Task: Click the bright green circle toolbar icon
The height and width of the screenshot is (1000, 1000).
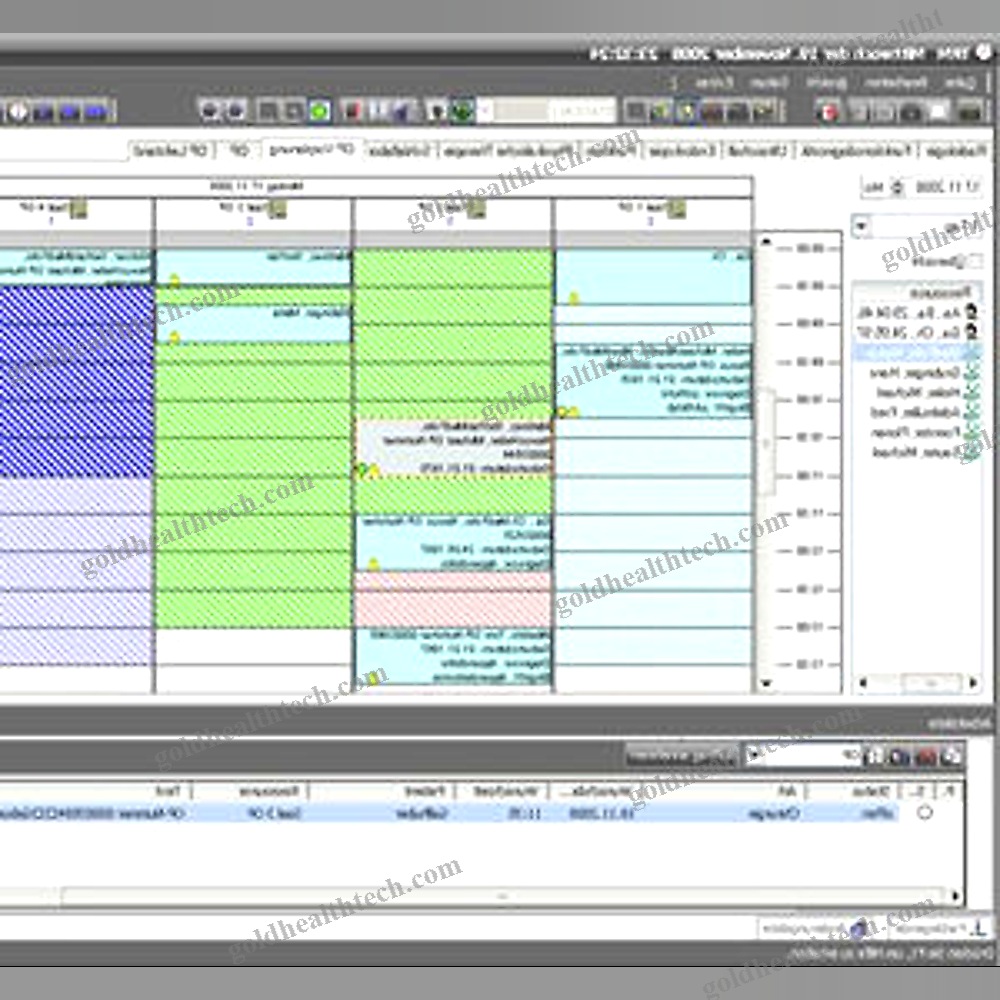Action: click(x=320, y=111)
